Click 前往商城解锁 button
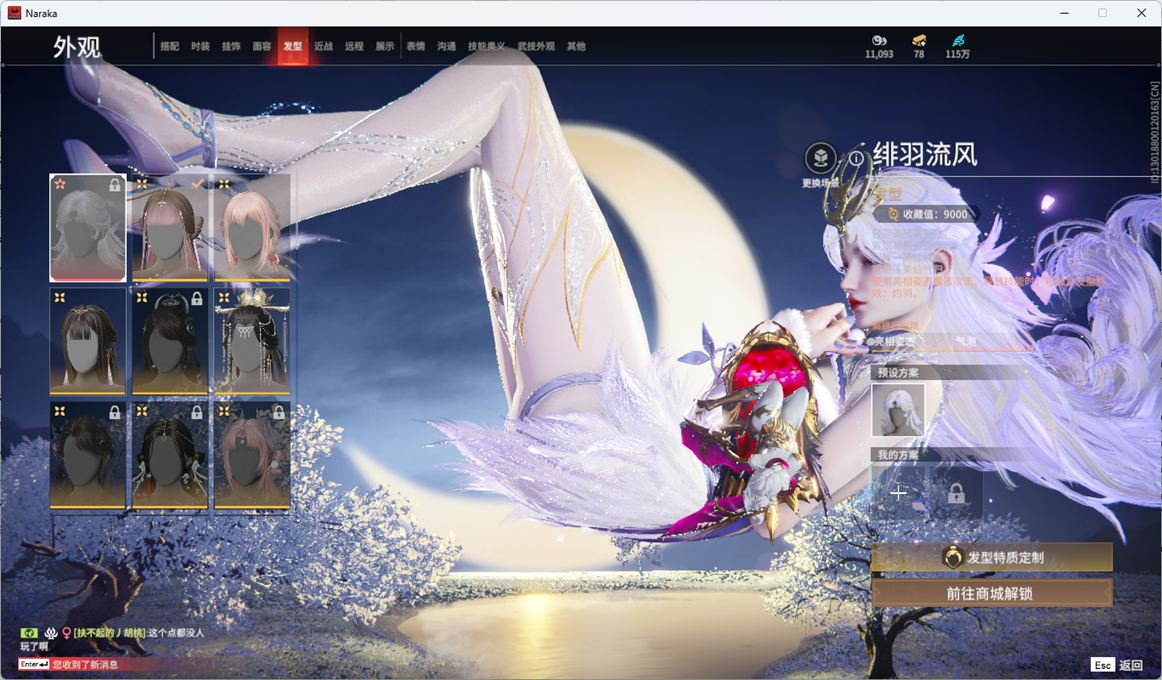Viewport: 1162px width, 680px height. pyautogui.click(x=992, y=593)
